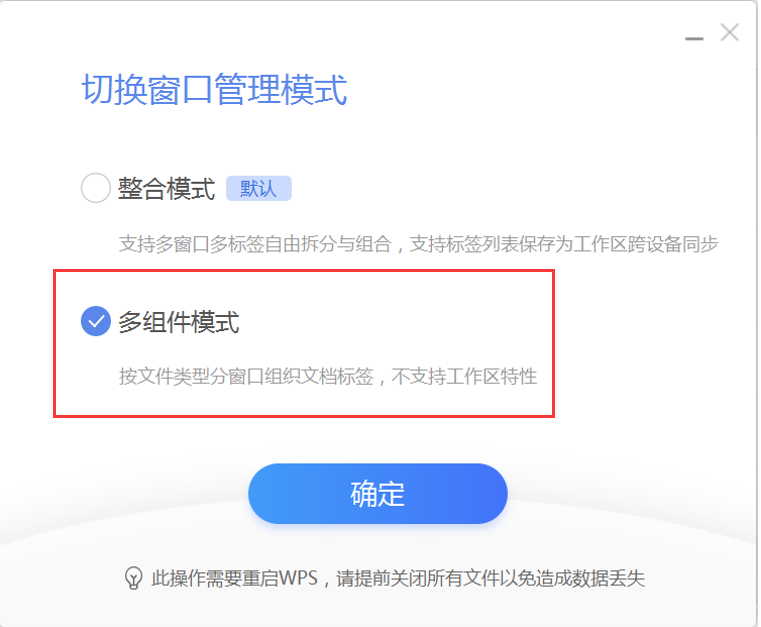
Task: Confirm with the 确定 button
Action: (378, 494)
